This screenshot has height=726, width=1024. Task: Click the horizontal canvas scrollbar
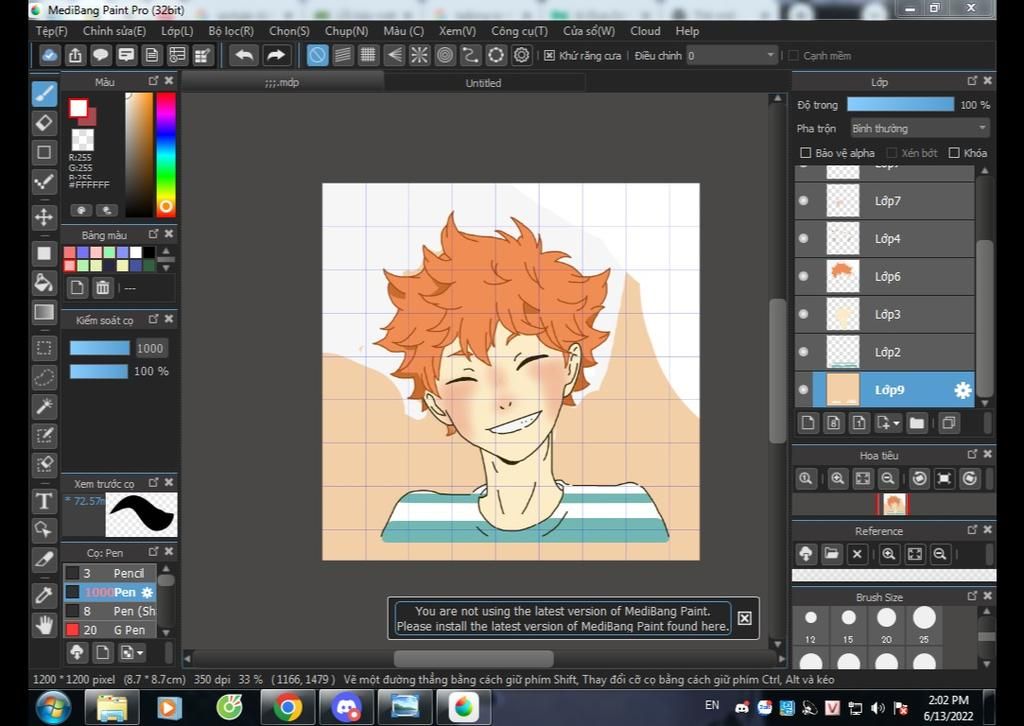[473, 658]
